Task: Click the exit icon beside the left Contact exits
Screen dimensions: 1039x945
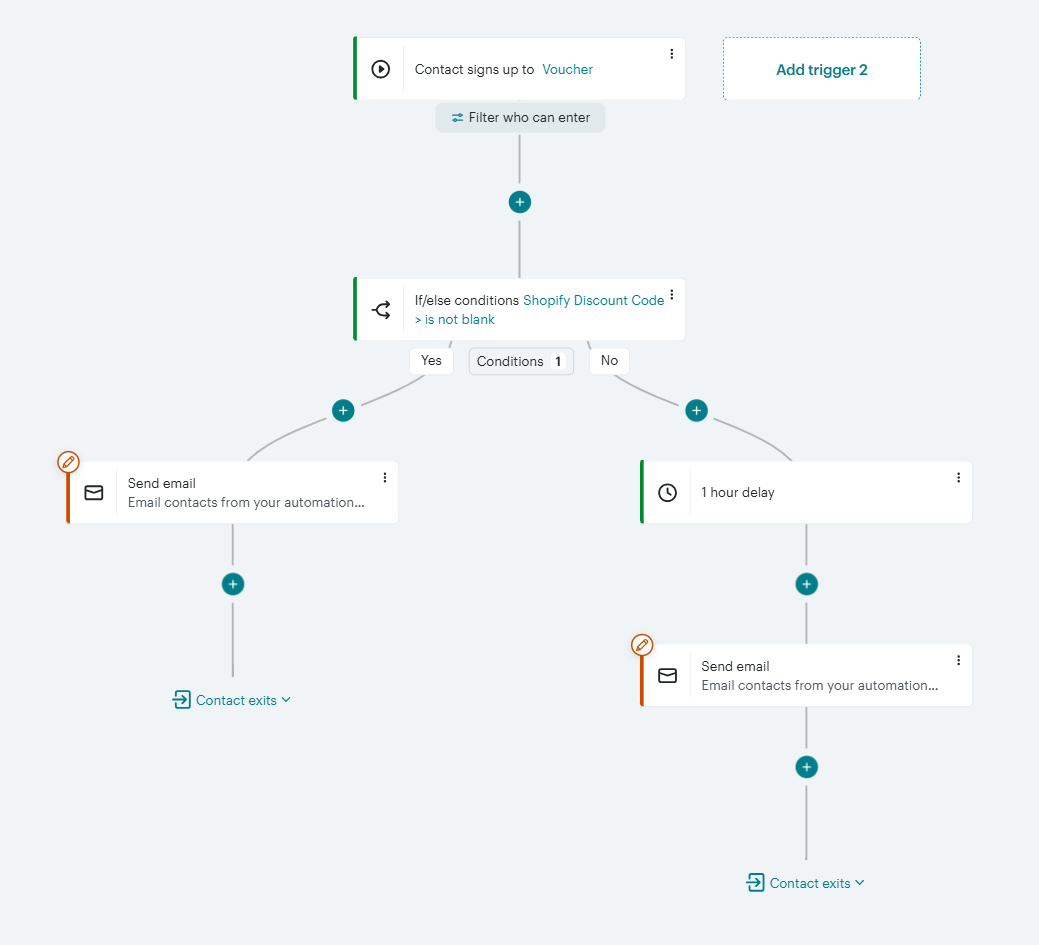Action: click(x=182, y=700)
